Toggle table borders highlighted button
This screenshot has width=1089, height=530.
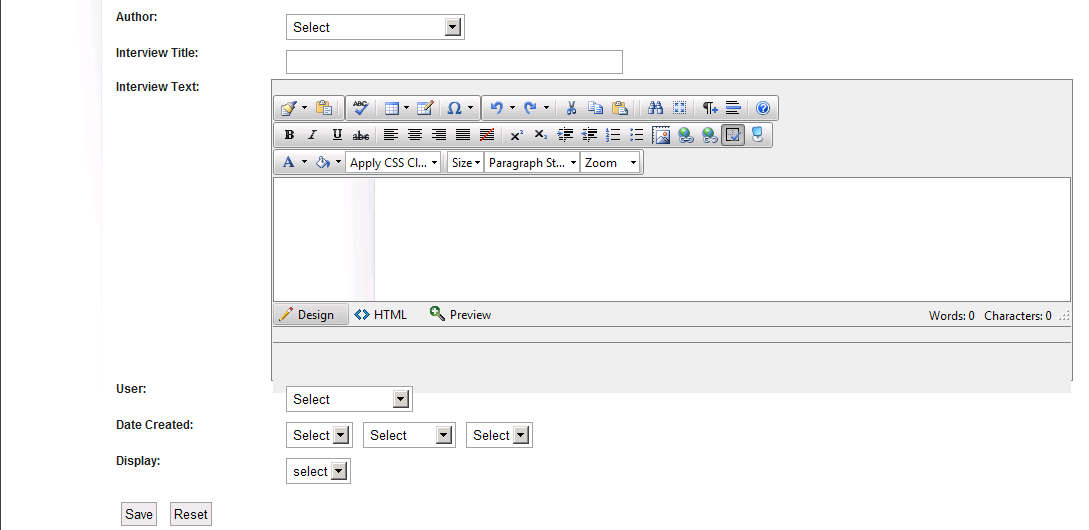[x=733, y=135]
